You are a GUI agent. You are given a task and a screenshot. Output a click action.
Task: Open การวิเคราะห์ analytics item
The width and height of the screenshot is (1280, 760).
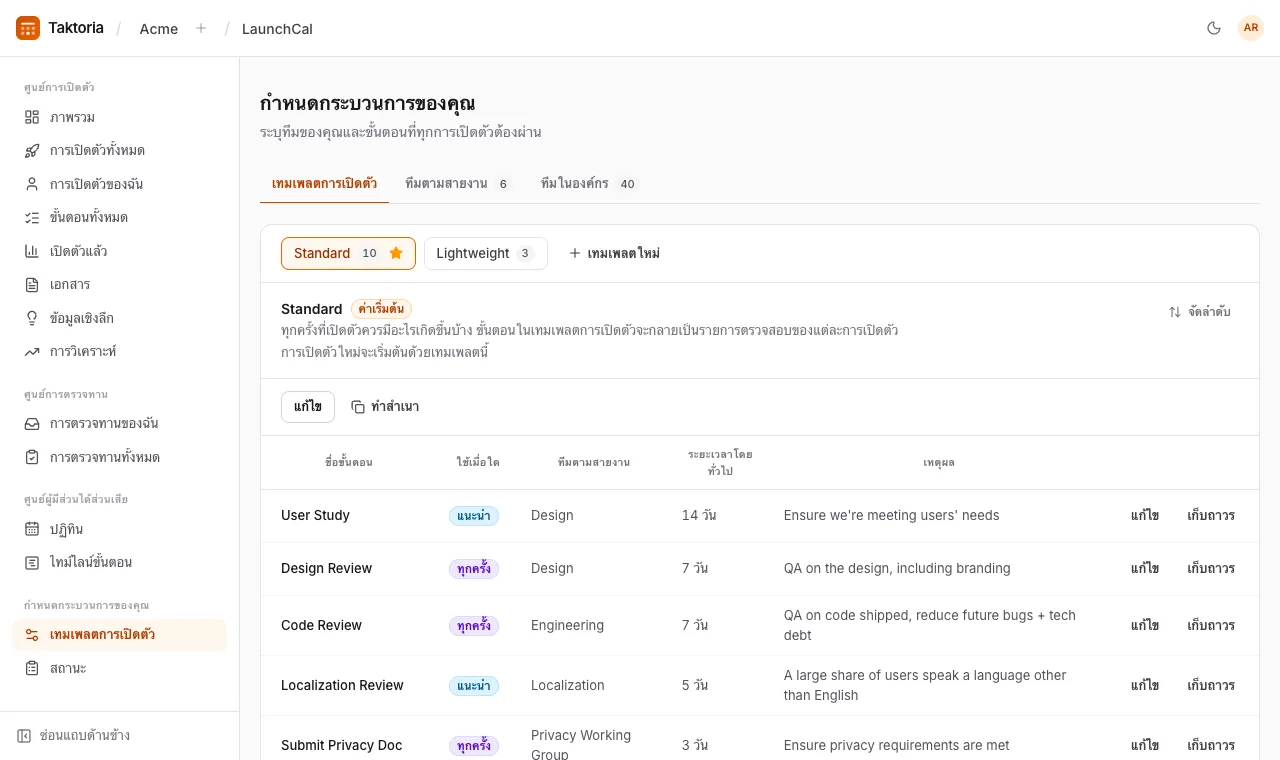click(120, 351)
